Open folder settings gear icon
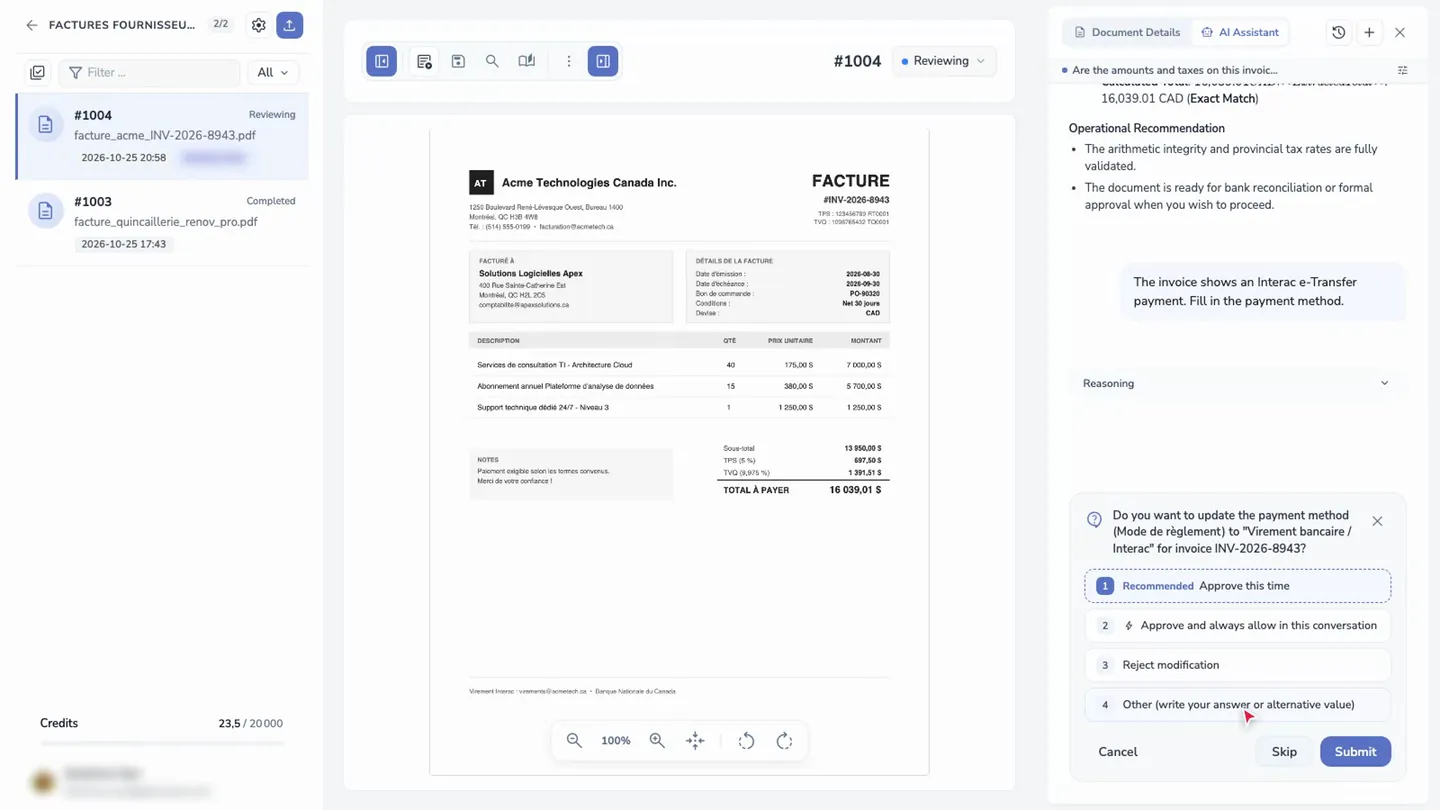 [x=259, y=25]
